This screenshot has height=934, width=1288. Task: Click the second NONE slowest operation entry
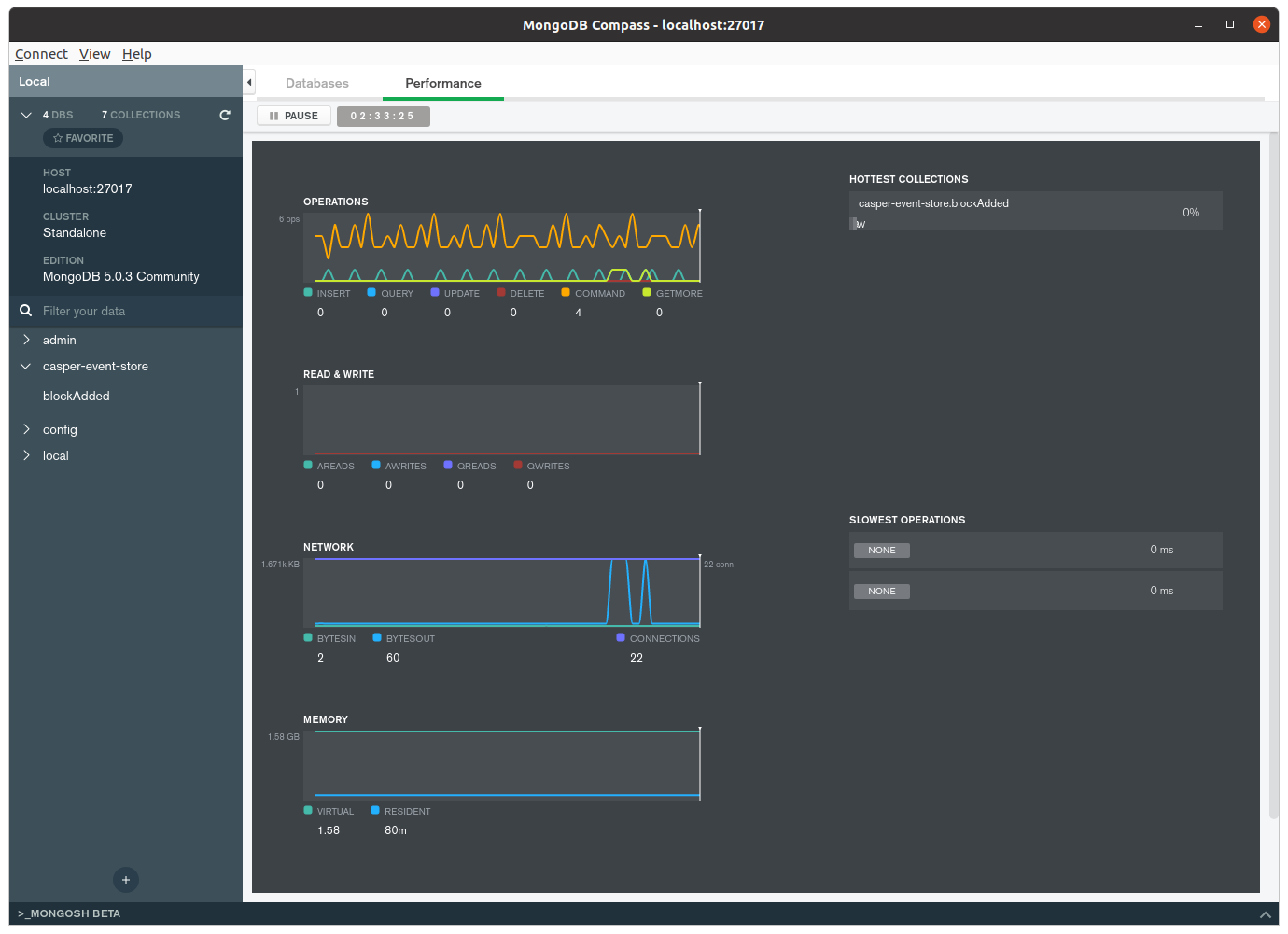(x=882, y=592)
